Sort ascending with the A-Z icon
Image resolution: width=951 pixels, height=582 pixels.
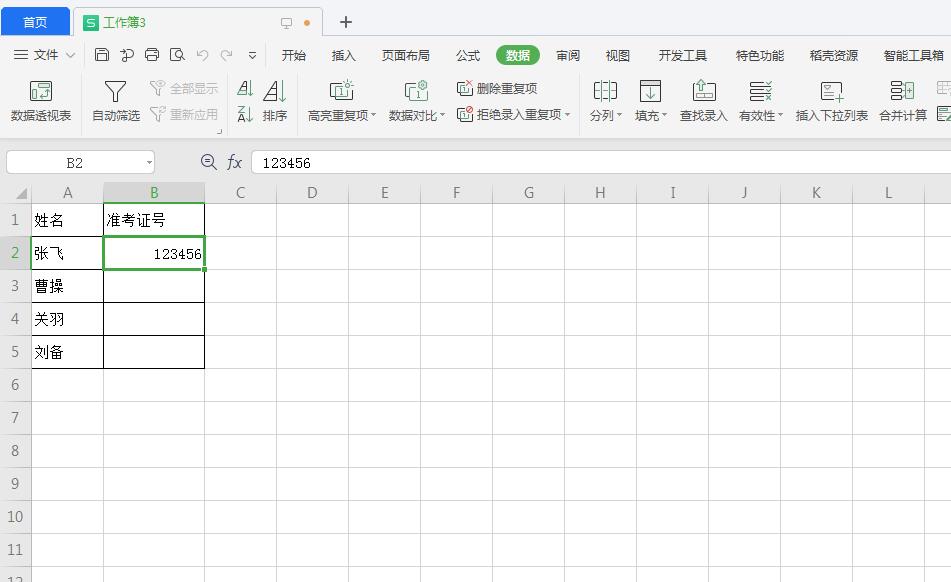tap(245, 89)
